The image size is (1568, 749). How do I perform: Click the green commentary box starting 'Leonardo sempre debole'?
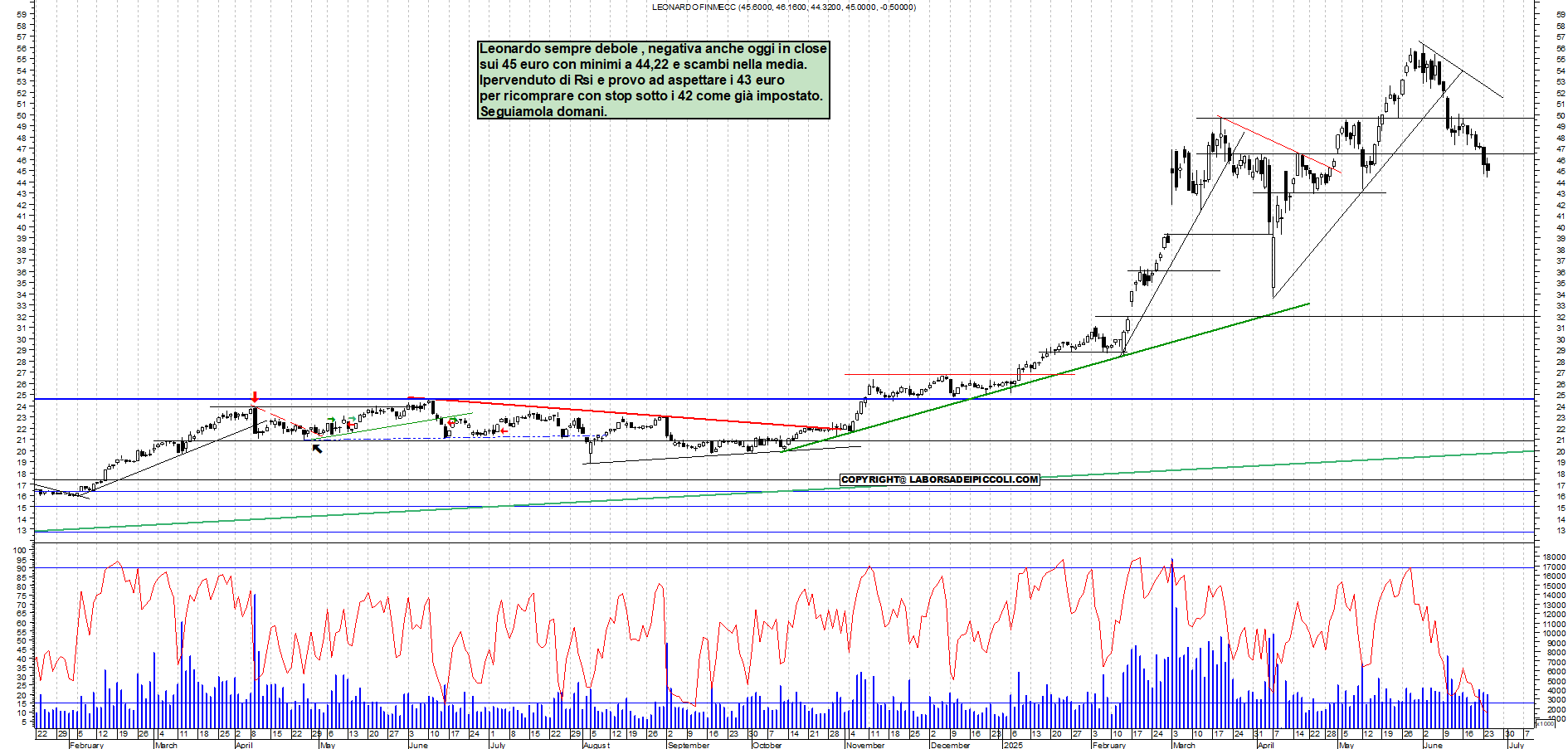[x=654, y=80]
